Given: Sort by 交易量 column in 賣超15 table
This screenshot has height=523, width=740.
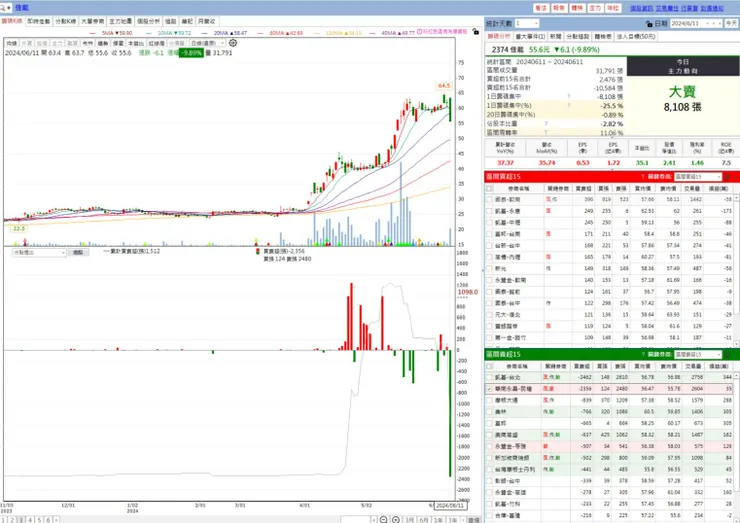Looking at the screenshot, I should (x=692, y=366).
